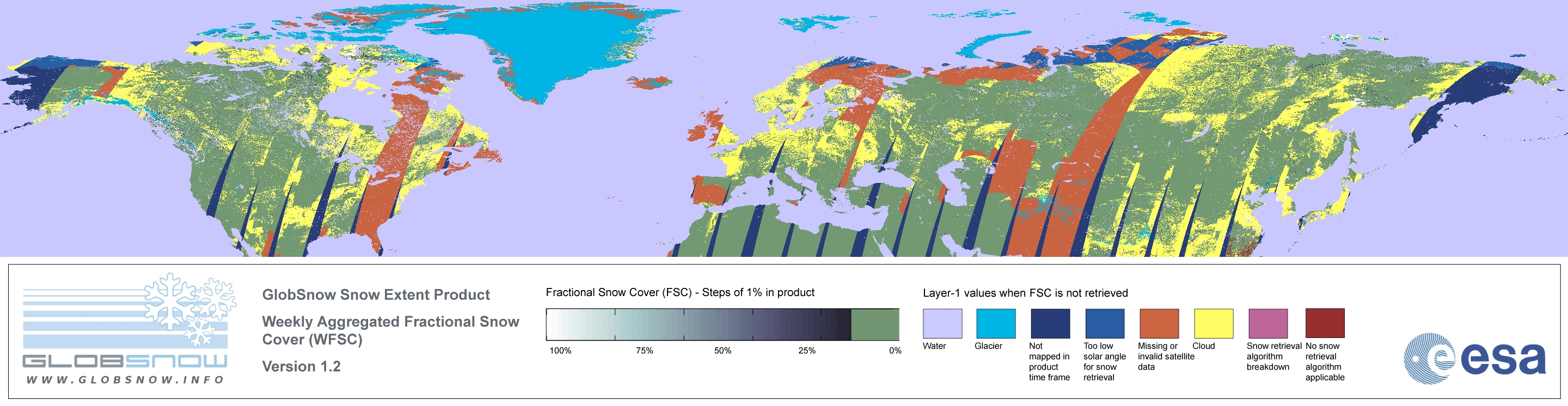Click the green 0% end of colorbar
This screenshot has width=1568, height=406.
pyautogui.click(x=875, y=324)
